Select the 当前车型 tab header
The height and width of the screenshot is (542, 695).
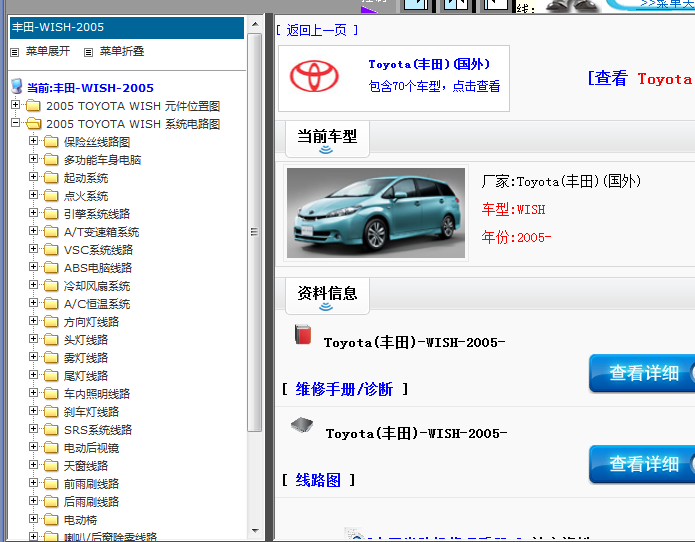coord(327,139)
